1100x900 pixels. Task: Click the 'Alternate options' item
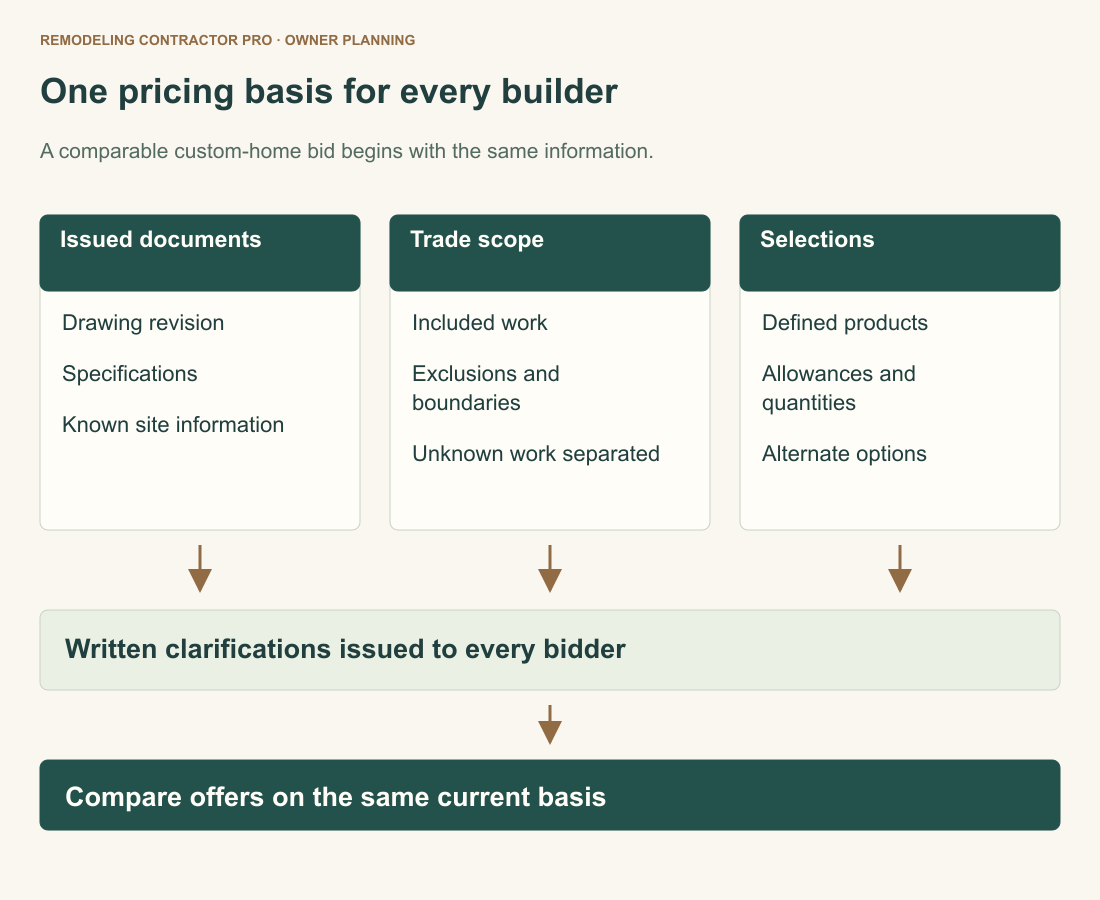[845, 454]
